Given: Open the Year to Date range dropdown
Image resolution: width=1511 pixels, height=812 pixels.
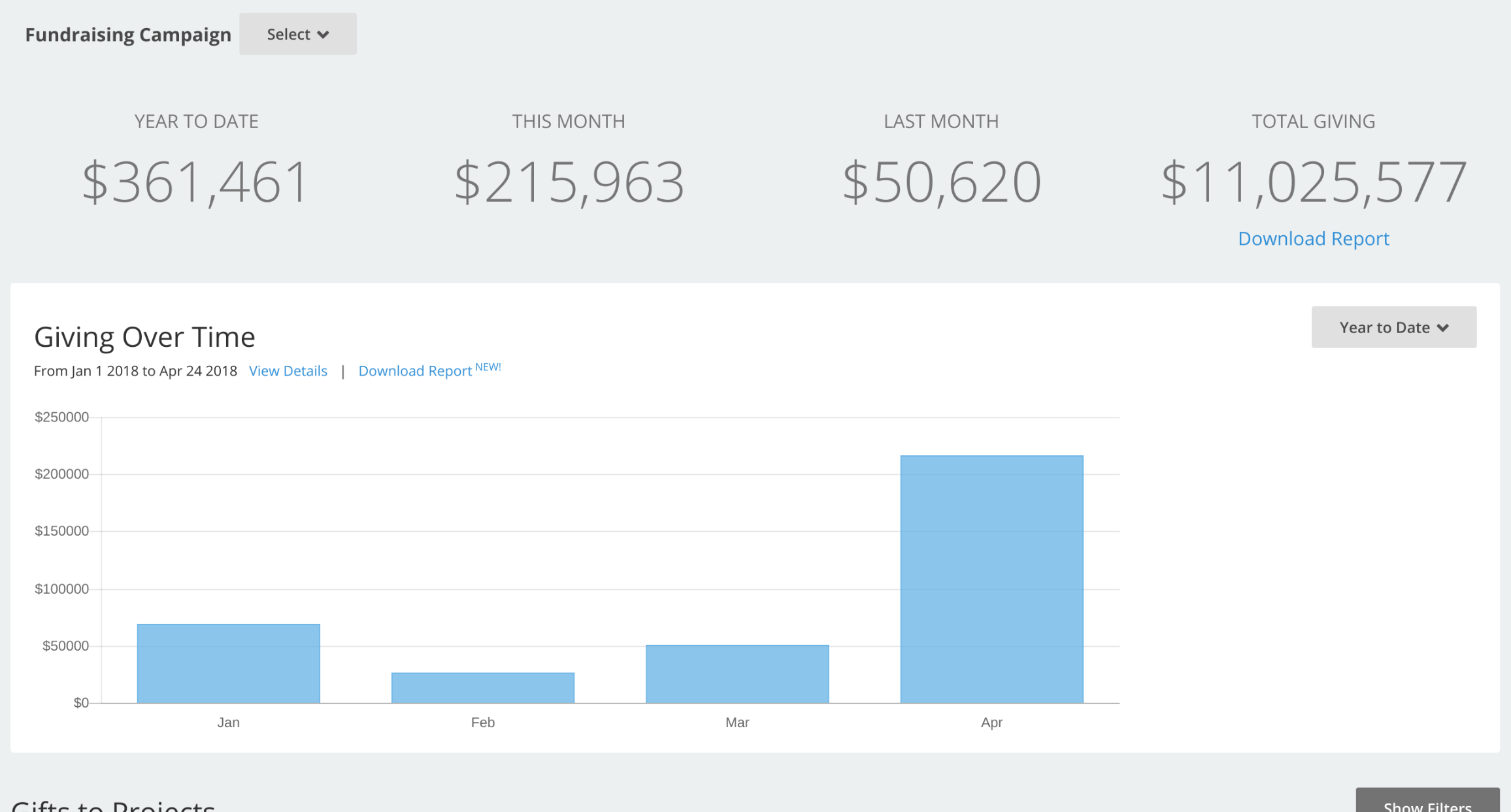Looking at the screenshot, I should 1393,327.
